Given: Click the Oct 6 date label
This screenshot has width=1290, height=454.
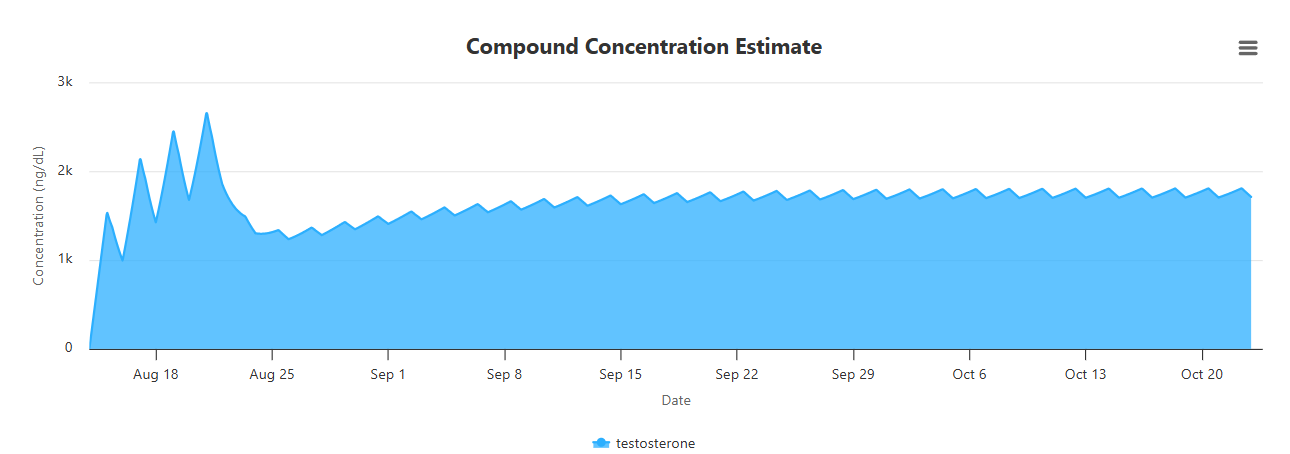Looking at the screenshot, I should [969, 375].
